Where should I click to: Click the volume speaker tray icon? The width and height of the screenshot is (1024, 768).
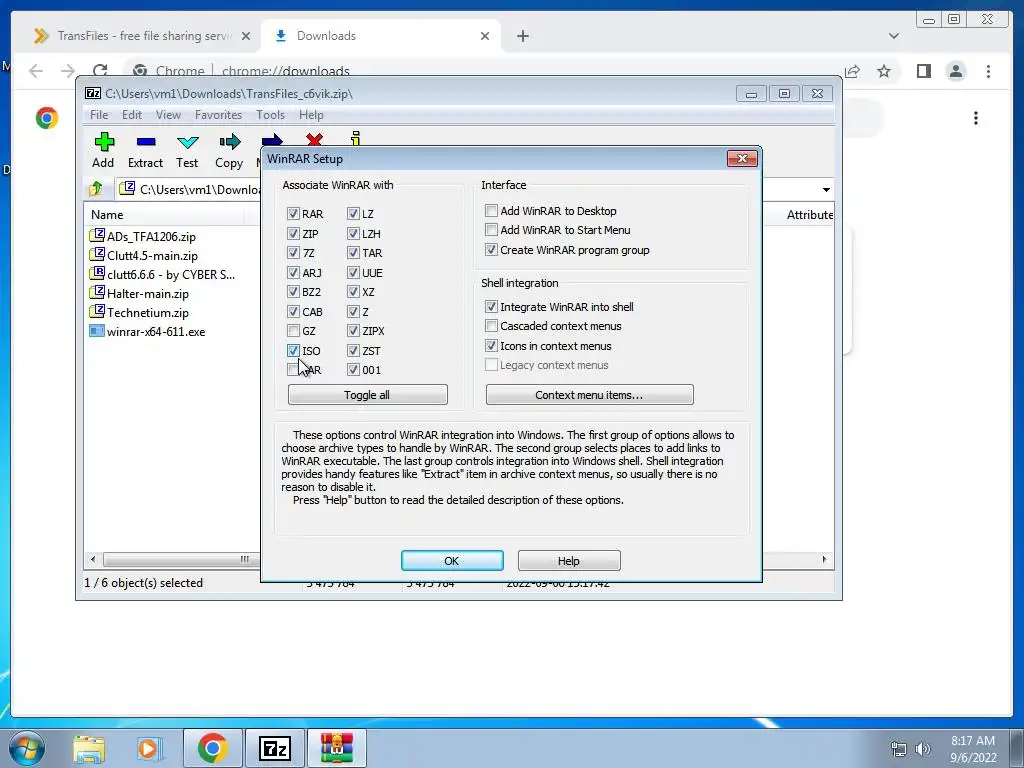pos(922,749)
